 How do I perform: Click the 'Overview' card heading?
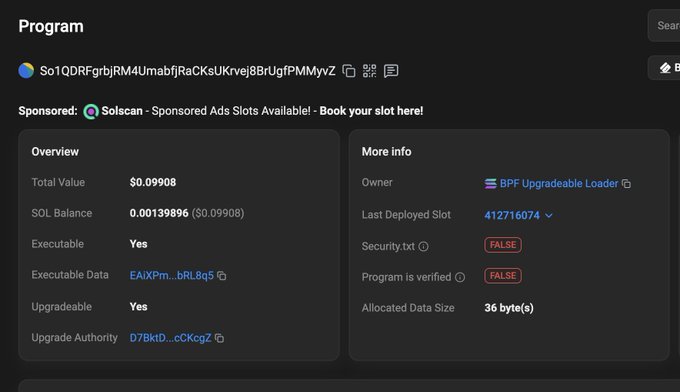[x=55, y=152]
